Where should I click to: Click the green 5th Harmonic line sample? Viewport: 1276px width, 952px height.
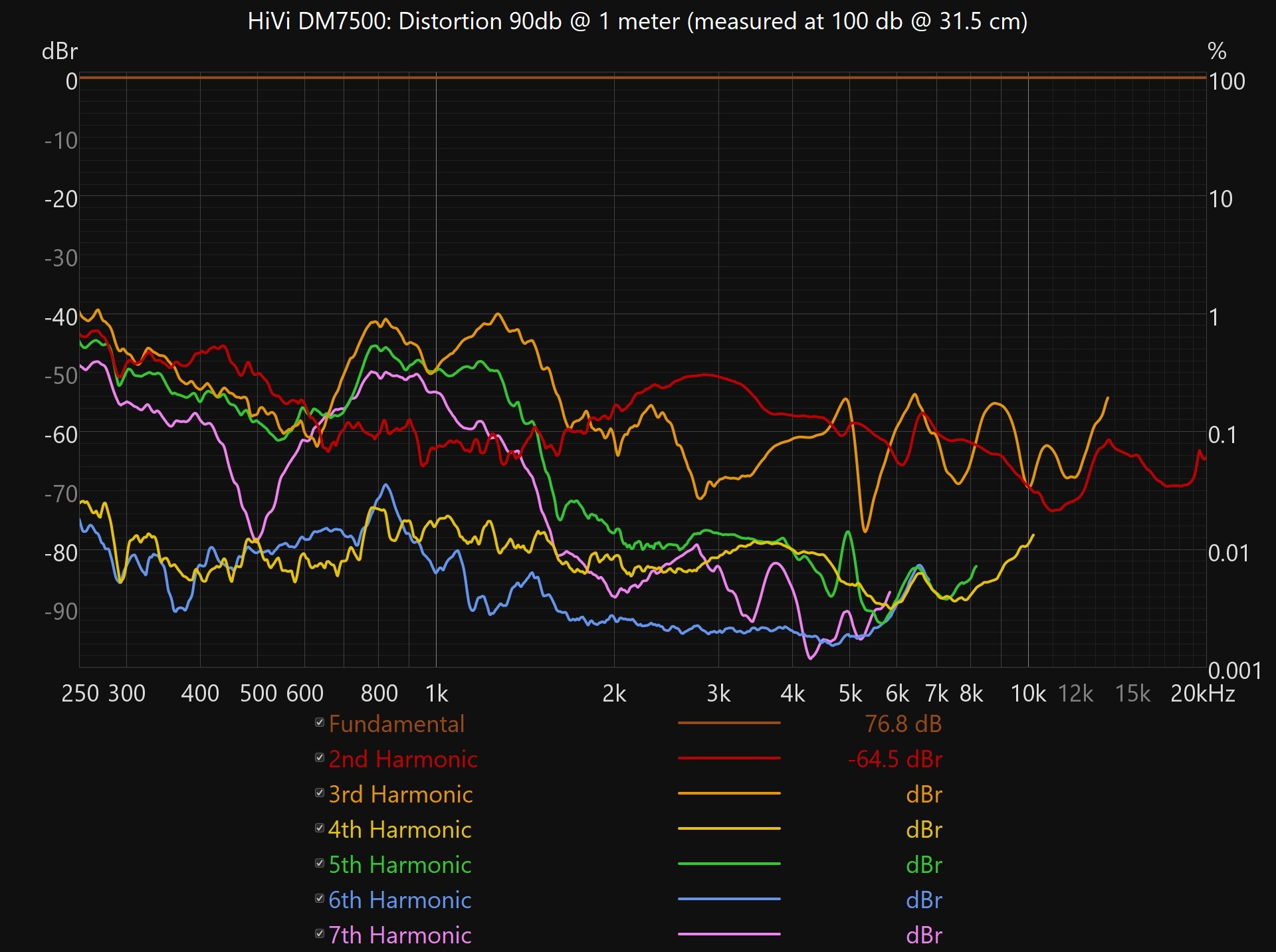pyautogui.click(x=729, y=864)
